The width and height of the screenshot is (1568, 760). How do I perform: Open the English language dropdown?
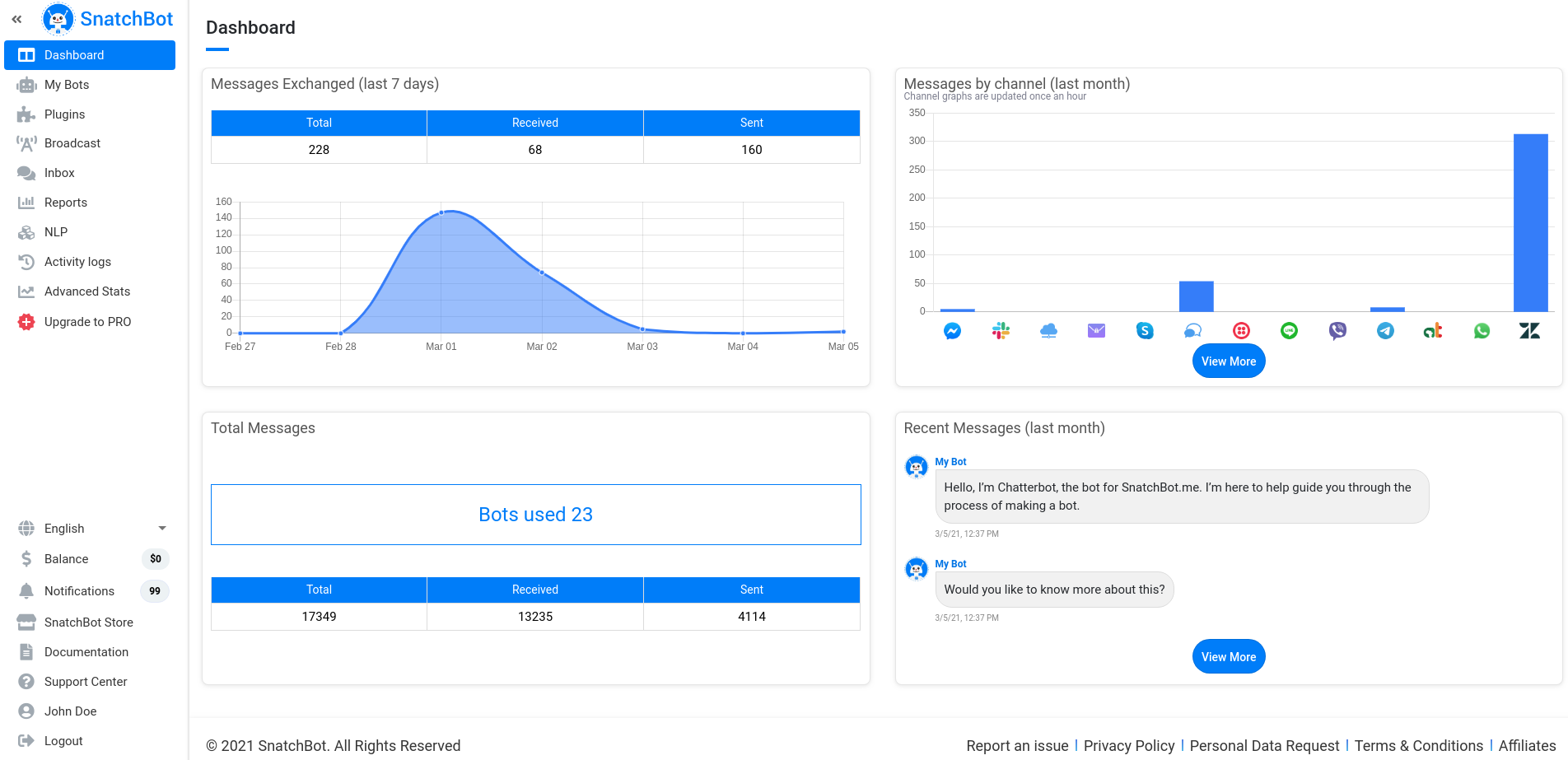click(x=90, y=529)
